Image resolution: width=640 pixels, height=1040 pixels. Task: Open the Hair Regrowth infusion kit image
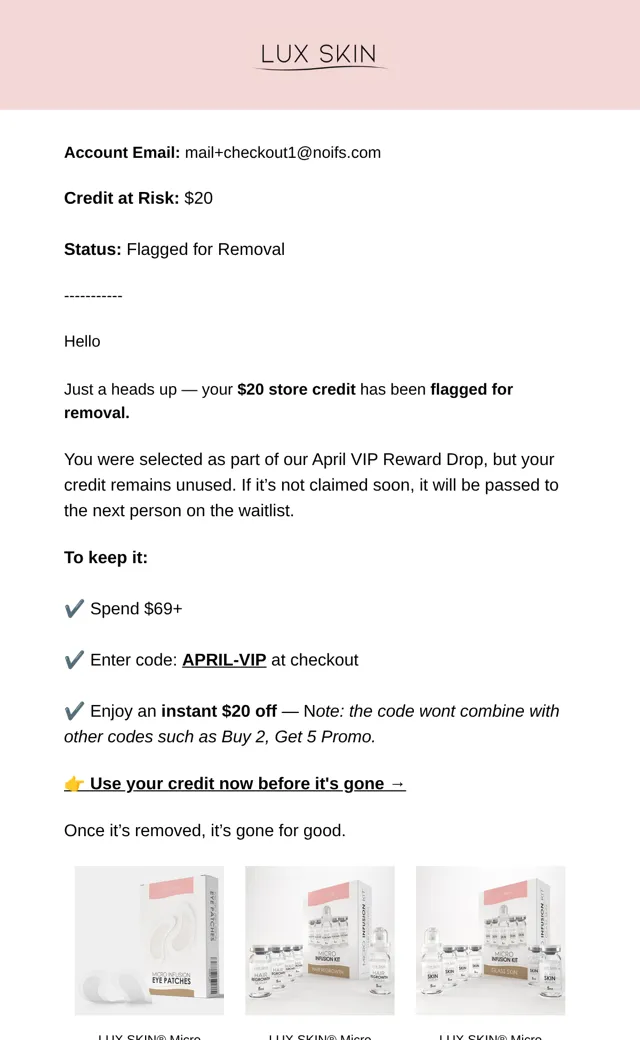(x=320, y=941)
